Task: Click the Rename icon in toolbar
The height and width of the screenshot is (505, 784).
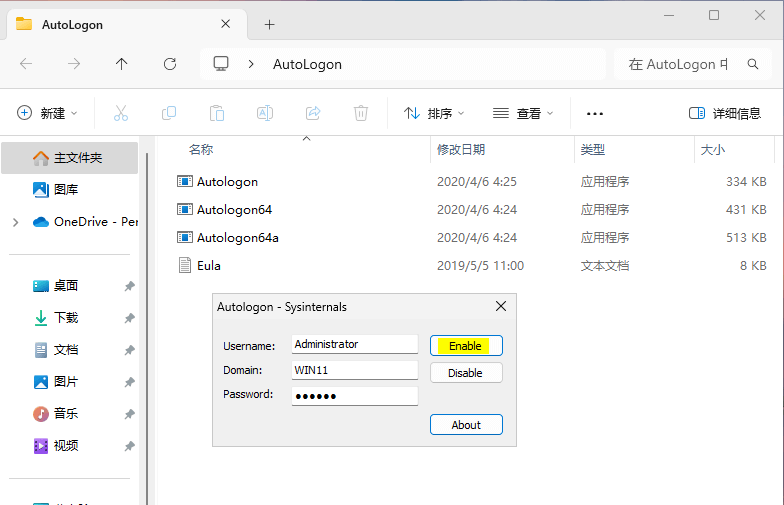Action: (x=265, y=113)
